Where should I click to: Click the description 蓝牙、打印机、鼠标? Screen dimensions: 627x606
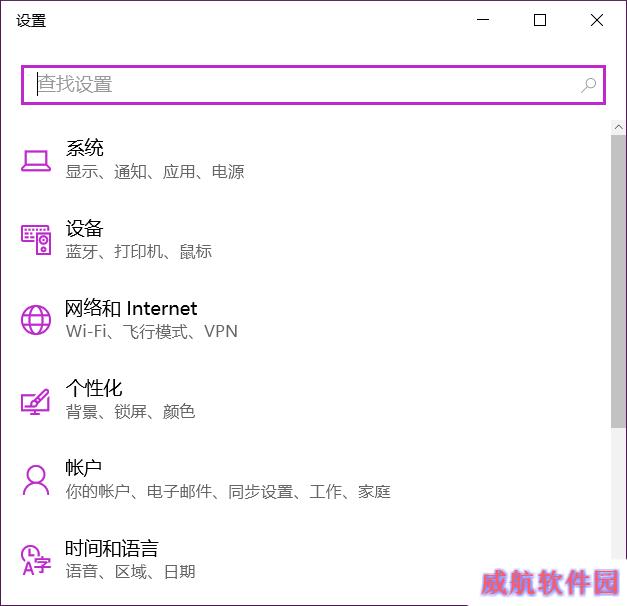tap(139, 252)
